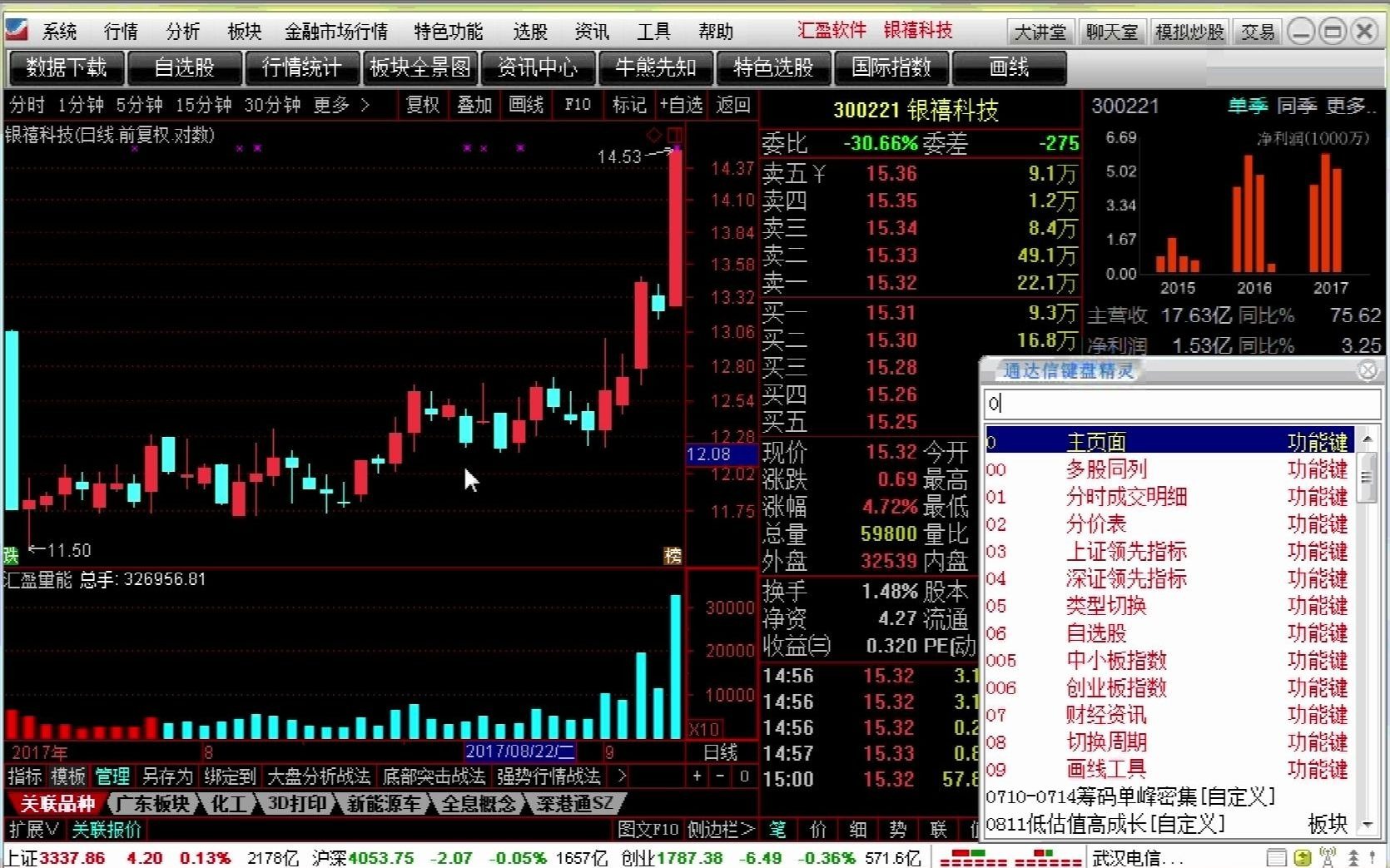Screen dimensions: 1390x868
Task: Click the green 跌 icon at chart bottom-left
Action: coord(11,556)
